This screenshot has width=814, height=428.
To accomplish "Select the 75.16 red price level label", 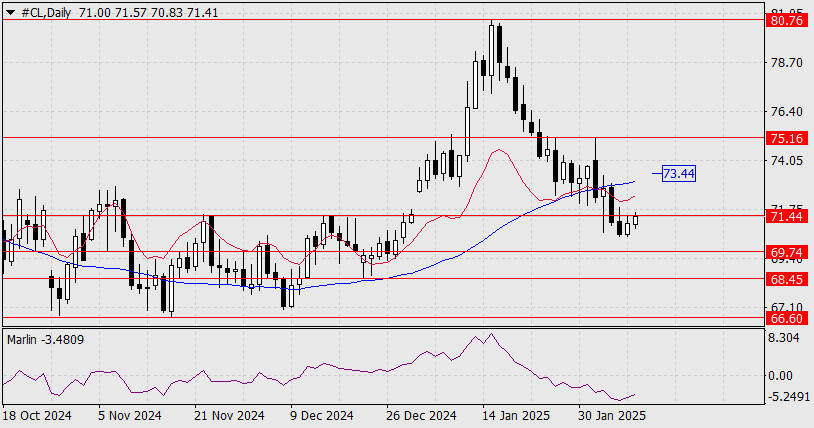I will click(x=787, y=138).
